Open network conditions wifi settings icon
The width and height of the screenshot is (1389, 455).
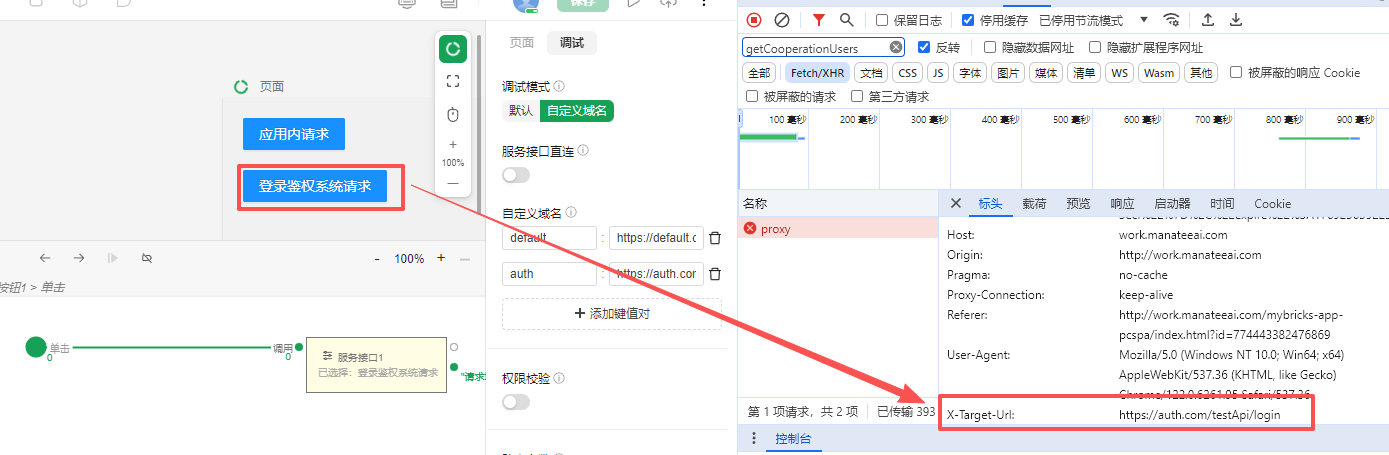1172,20
